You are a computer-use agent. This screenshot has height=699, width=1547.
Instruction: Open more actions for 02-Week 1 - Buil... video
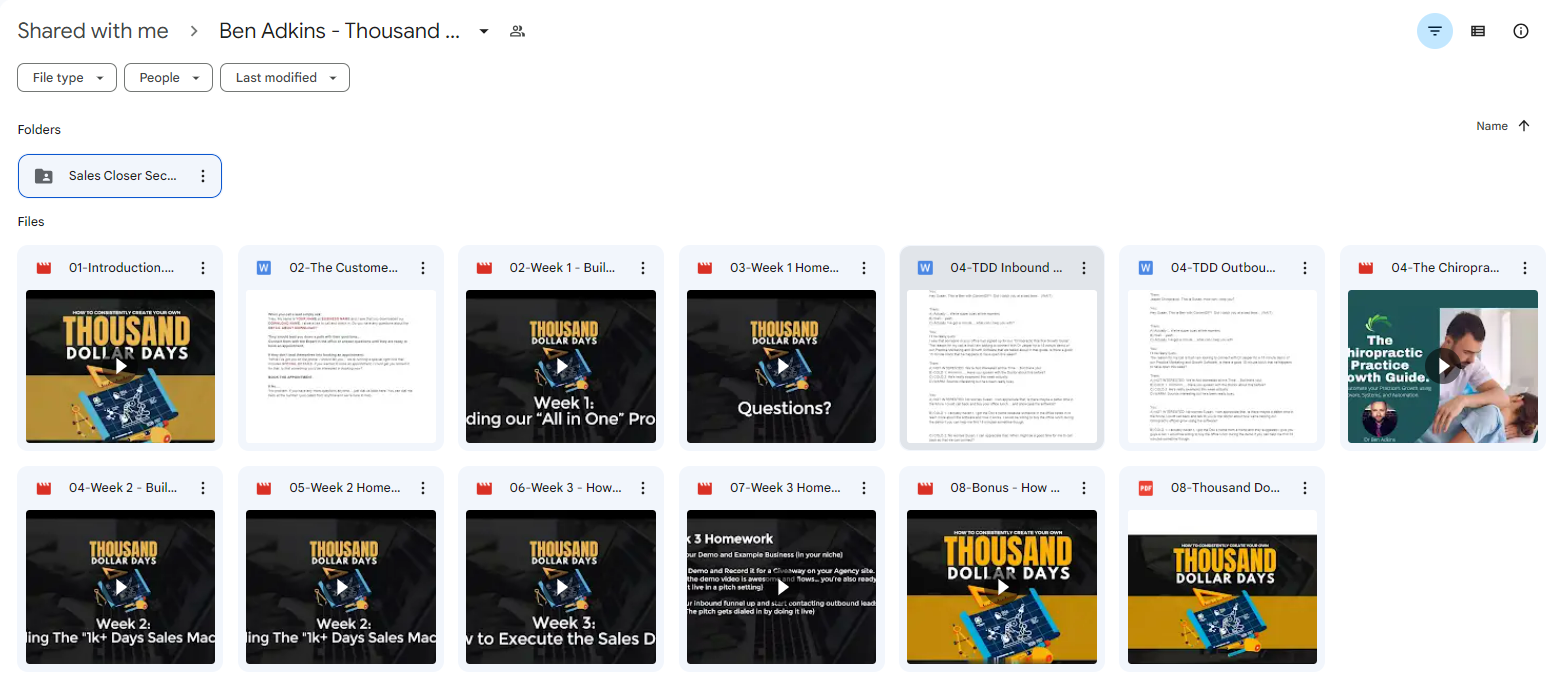[x=643, y=268]
